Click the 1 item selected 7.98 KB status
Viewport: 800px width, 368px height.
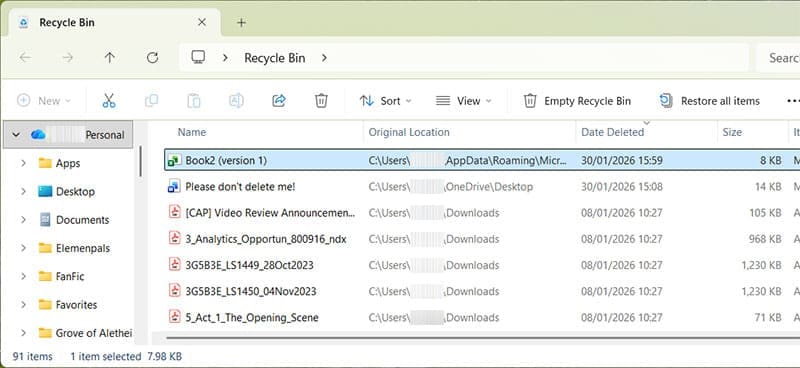pos(126,356)
